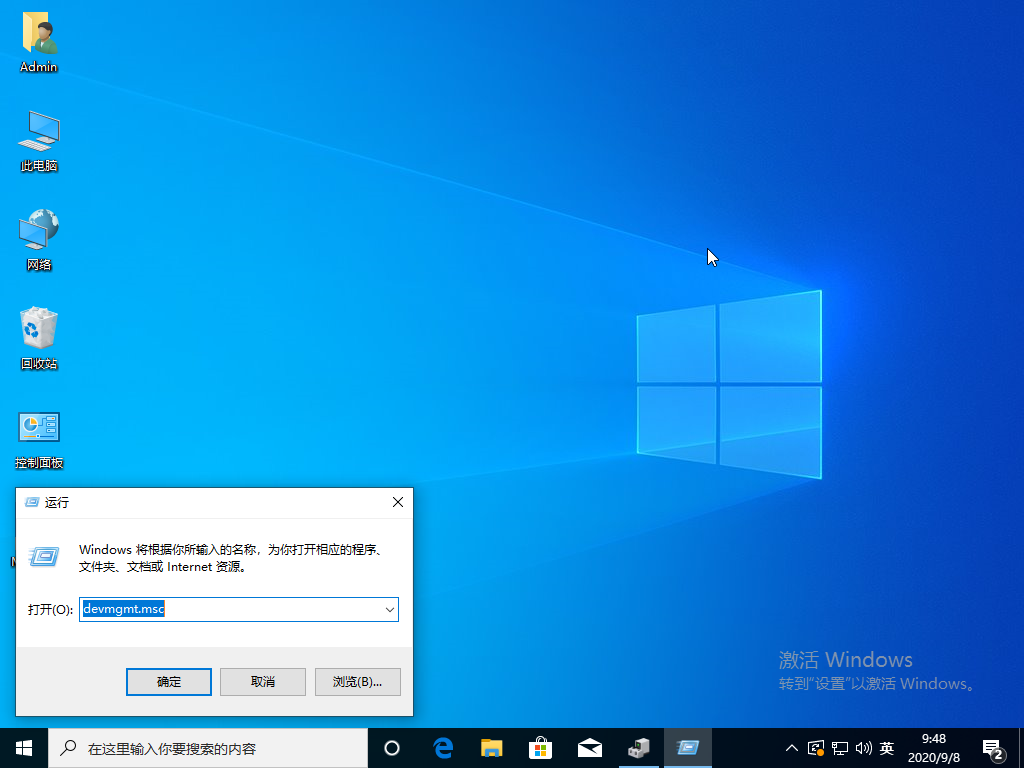Open the 网络 desktop icon
Screen dimensions: 1024x768
[x=38, y=238]
